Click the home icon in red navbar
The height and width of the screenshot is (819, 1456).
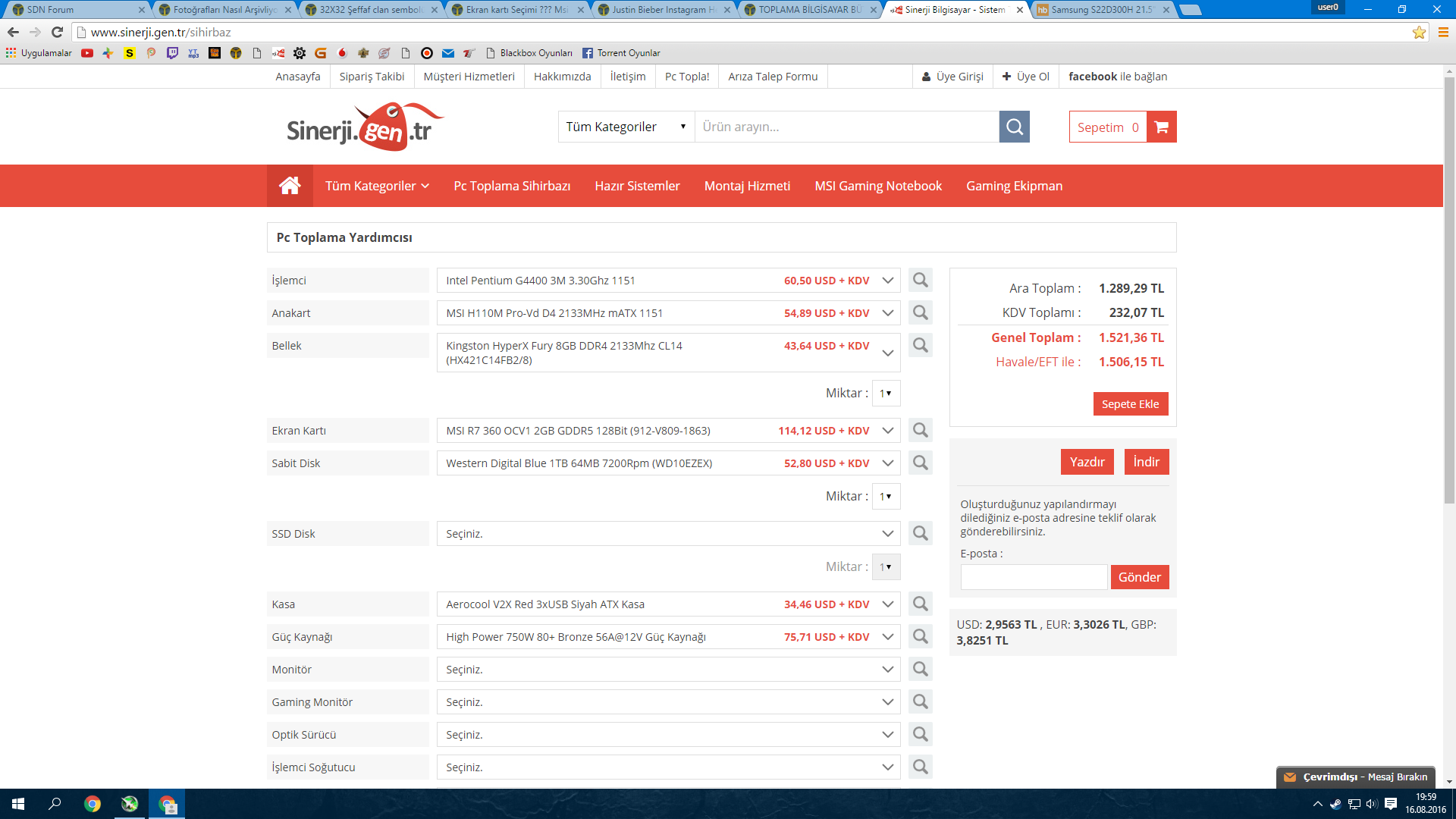click(290, 186)
